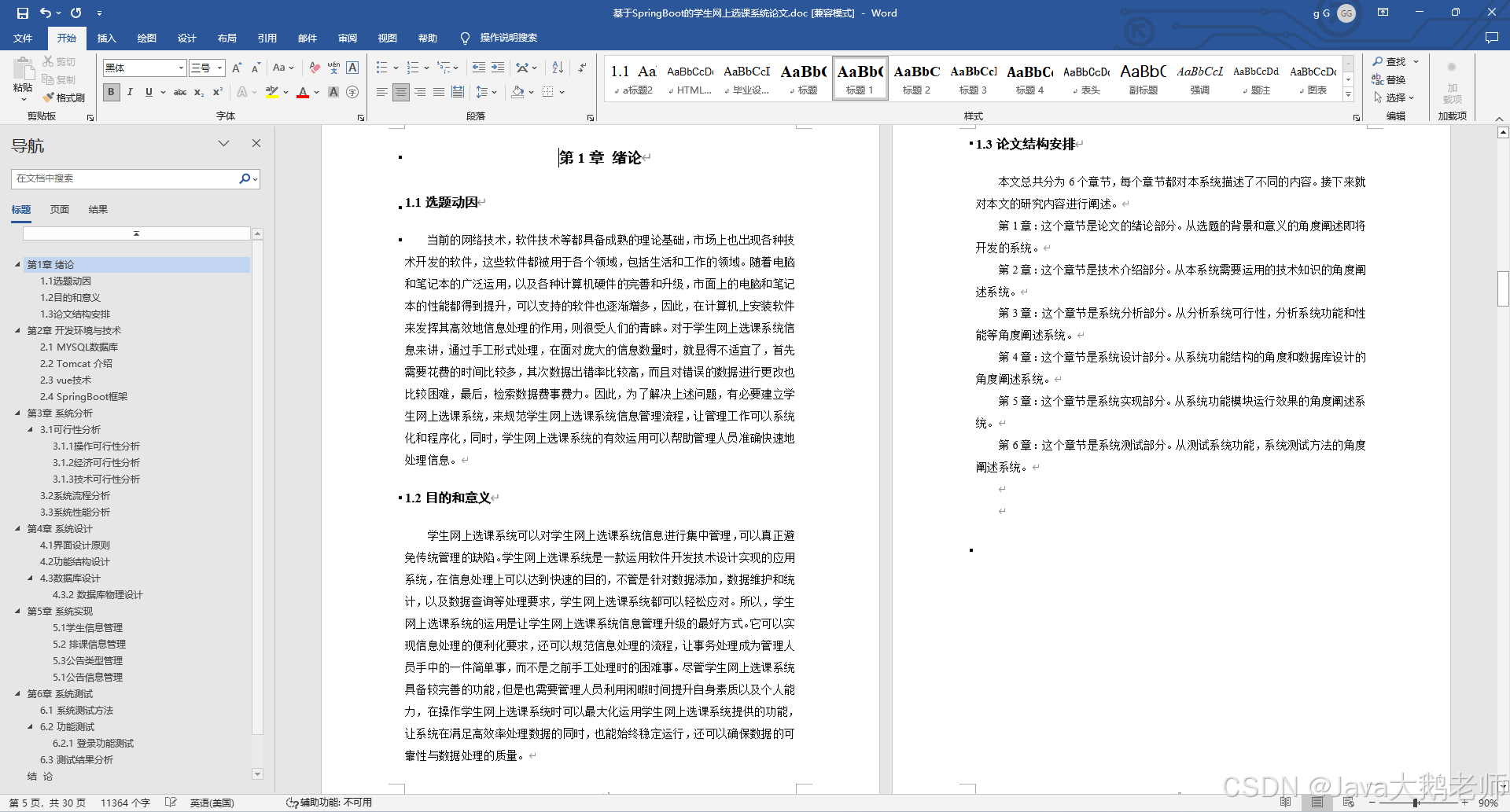Screen dimensions: 1510x812
Task: Open the phonetic guide (wén) tool
Action: coord(333,68)
